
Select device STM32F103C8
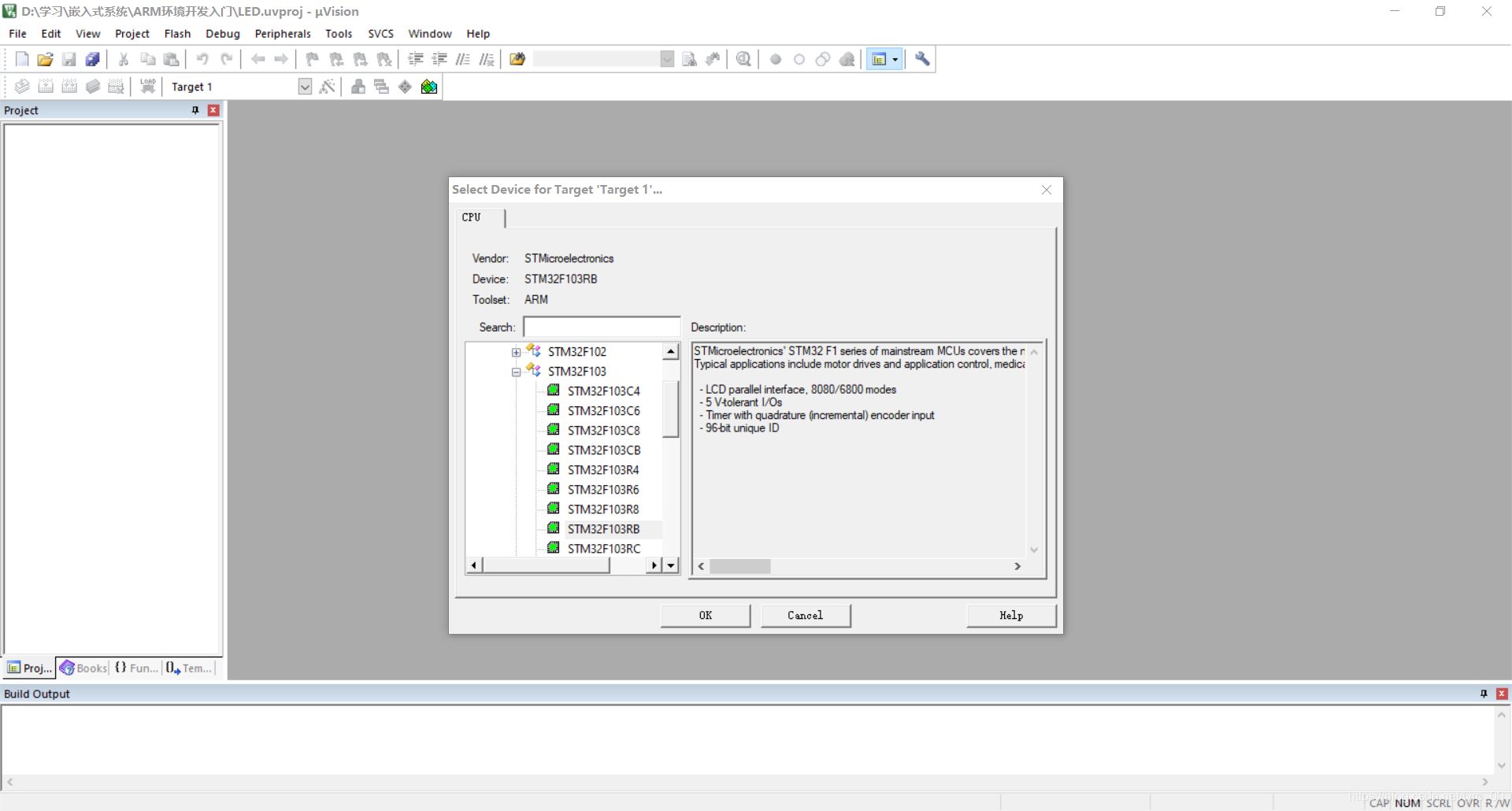603,431
